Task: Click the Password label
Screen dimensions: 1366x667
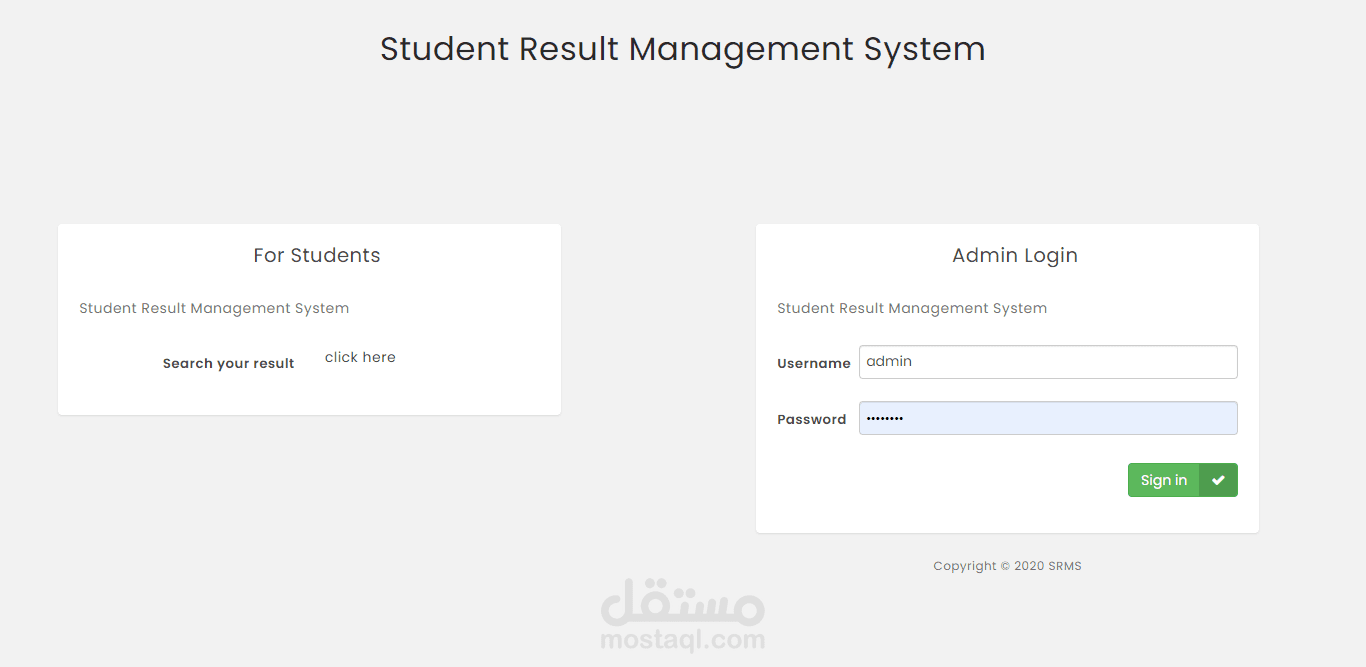Action: tap(811, 419)
